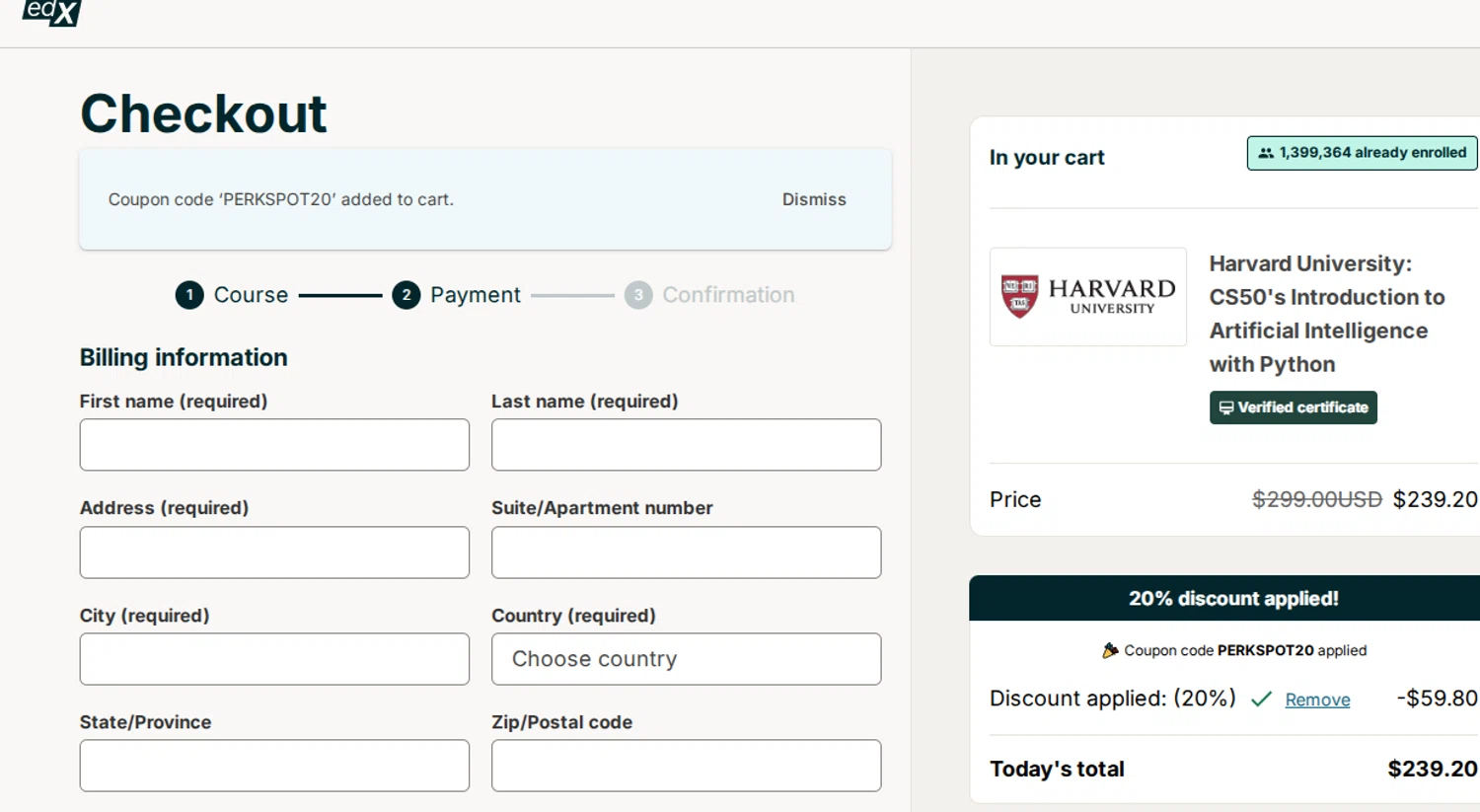Select step 1 Course circle
The image size is (1480, 812).
click(189, 295)
